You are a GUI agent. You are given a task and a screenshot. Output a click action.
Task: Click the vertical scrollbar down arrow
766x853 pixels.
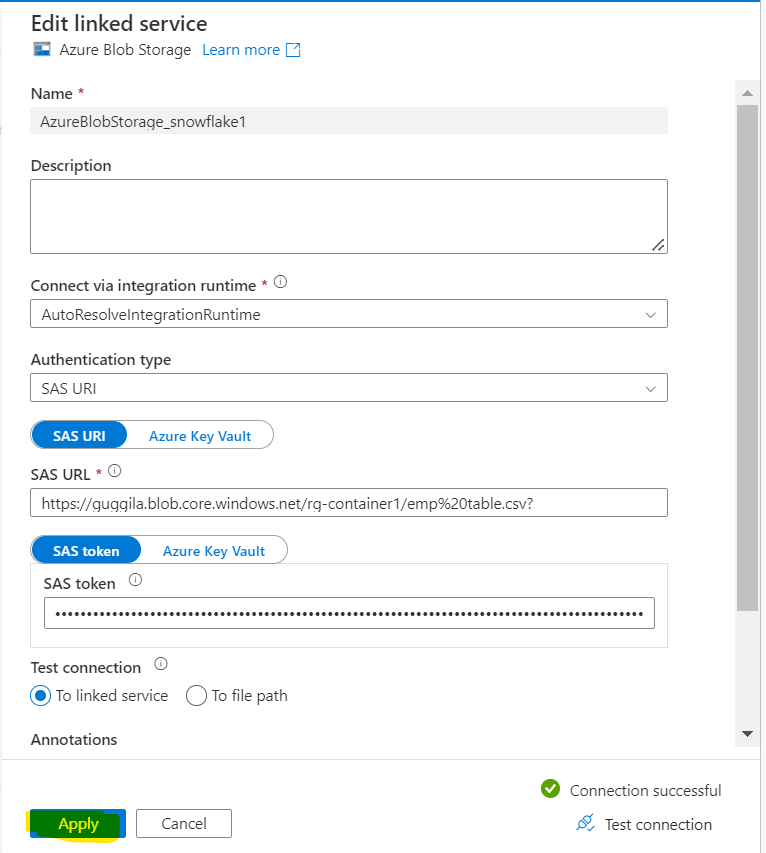coord(747,733)
